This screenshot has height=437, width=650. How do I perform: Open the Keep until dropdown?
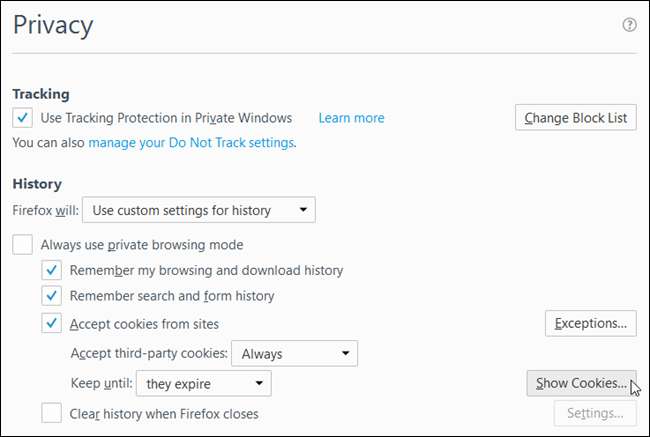(204, 383)
